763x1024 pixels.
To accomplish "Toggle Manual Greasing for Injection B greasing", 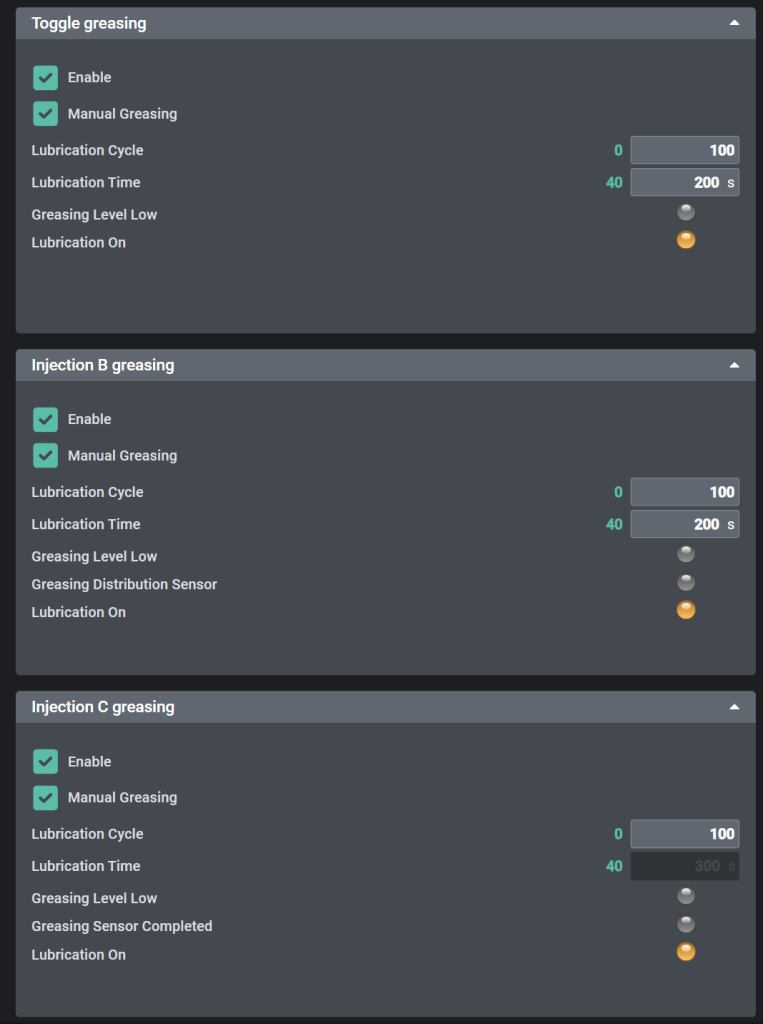I will pyautogui.click(x=45, y=455).
